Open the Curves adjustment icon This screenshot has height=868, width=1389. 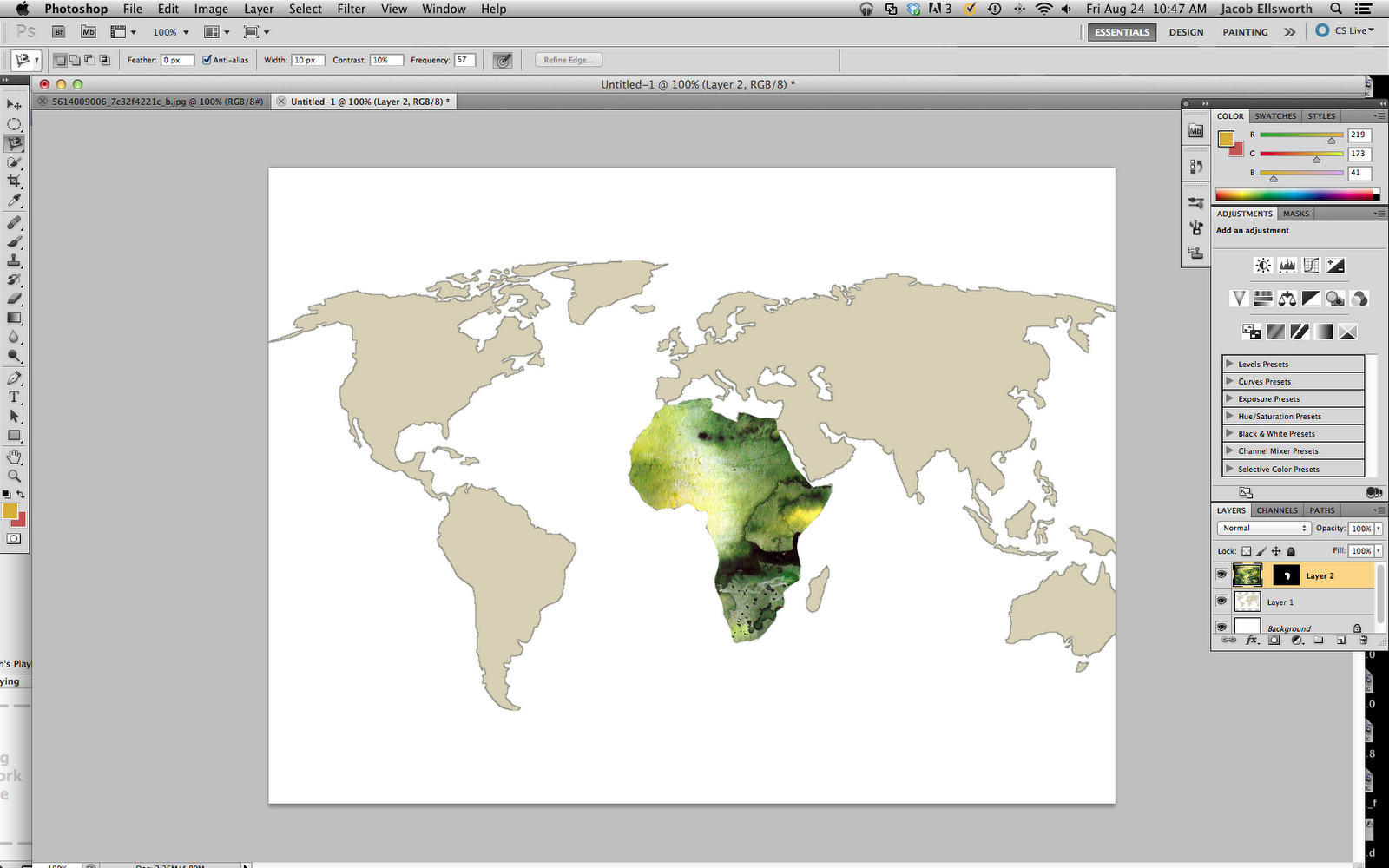[1311, 266]
